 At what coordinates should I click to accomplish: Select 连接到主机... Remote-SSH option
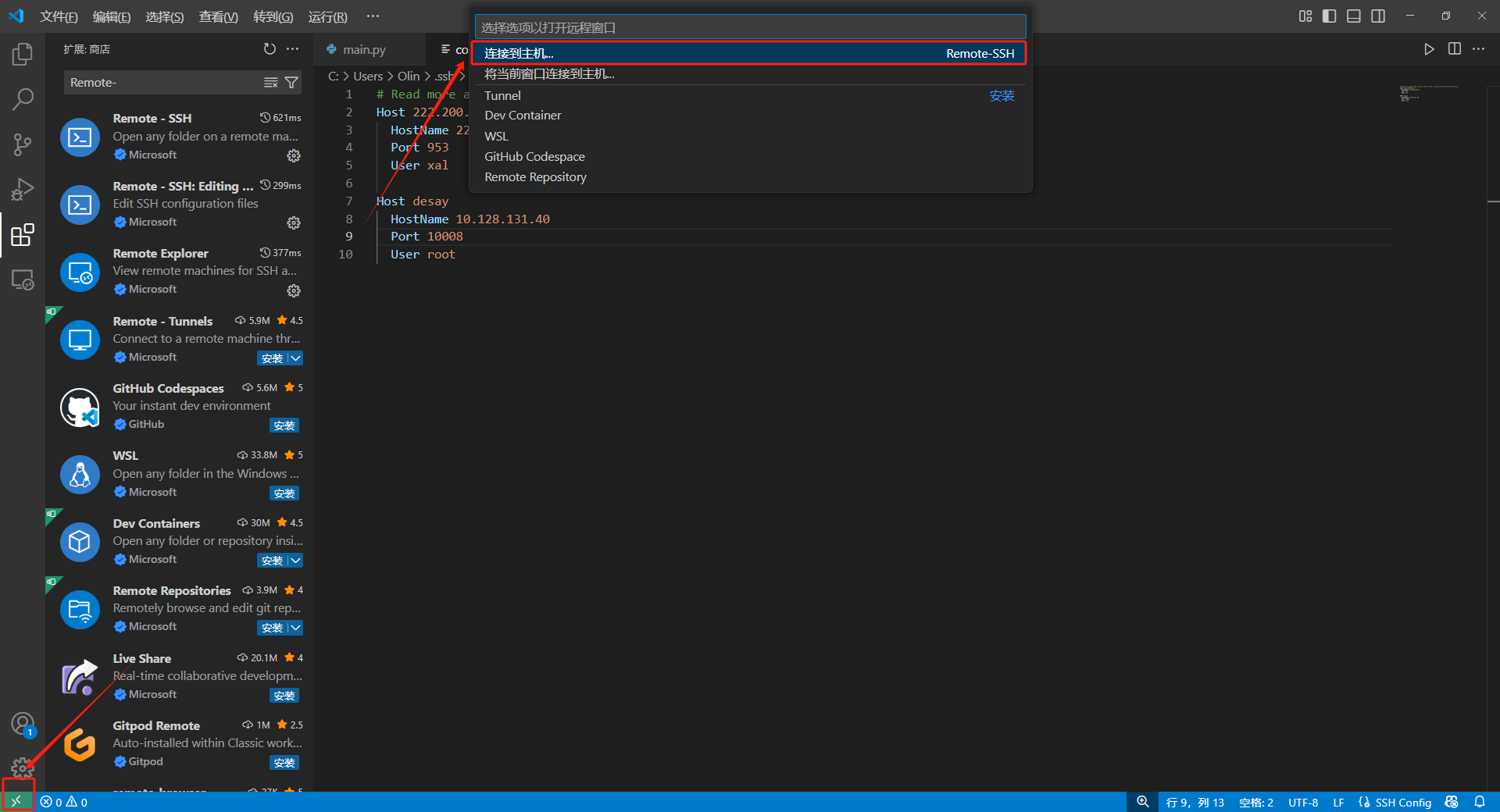tap(749, 53)
